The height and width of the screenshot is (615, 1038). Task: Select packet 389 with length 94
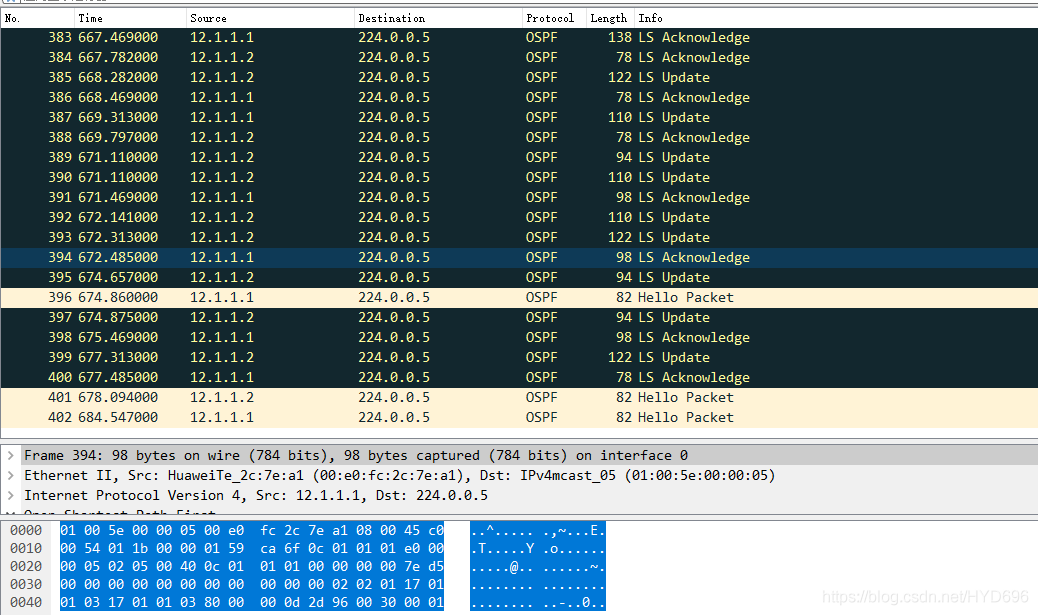click(519, 158)
